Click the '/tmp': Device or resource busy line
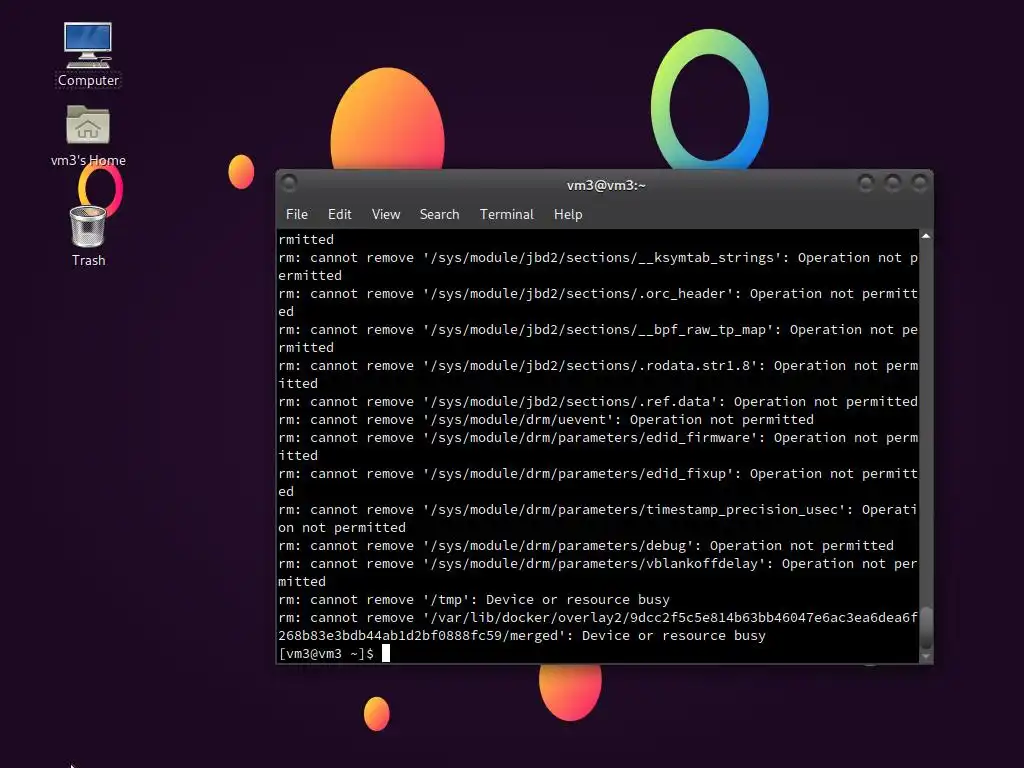1024x768 pixels. tap(474, 599)
